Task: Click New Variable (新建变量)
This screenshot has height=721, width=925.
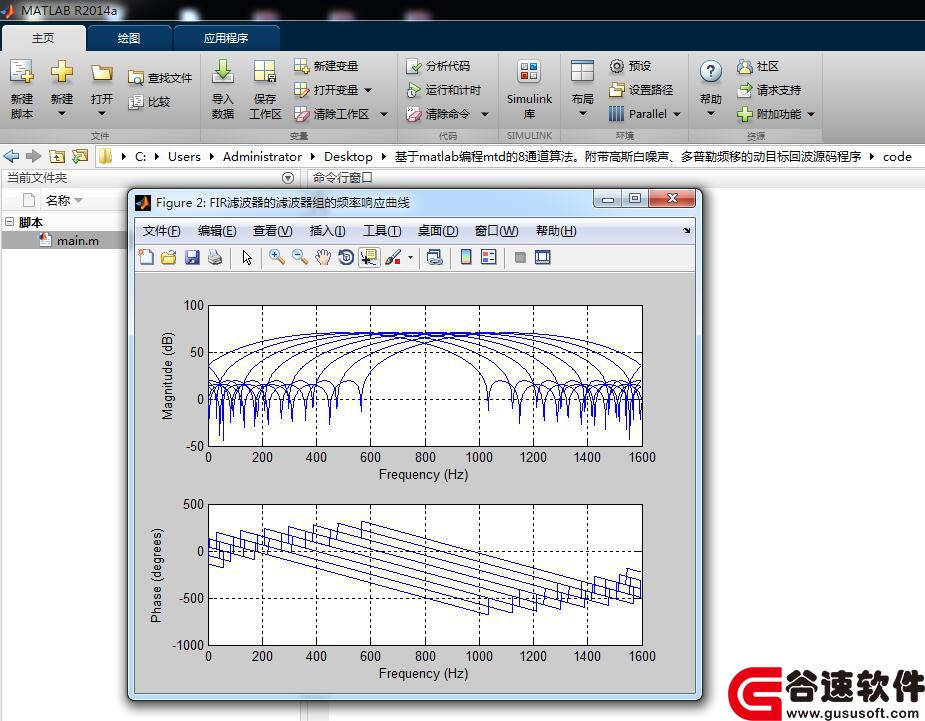Action: coord(326,66)
